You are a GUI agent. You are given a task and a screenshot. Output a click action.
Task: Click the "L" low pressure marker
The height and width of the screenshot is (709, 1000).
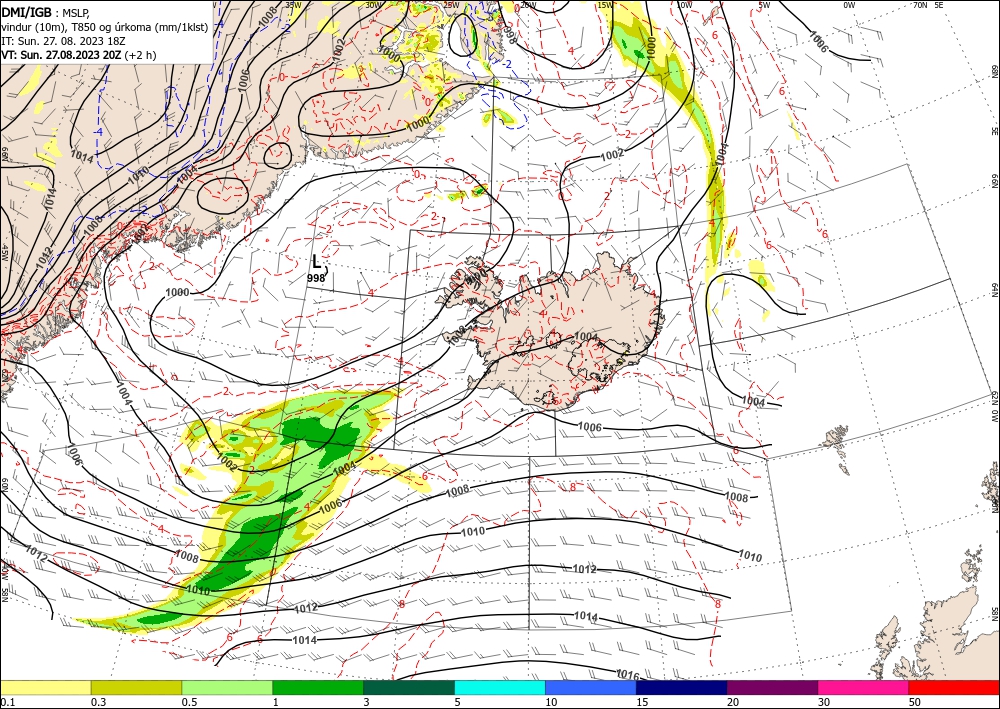317,261
